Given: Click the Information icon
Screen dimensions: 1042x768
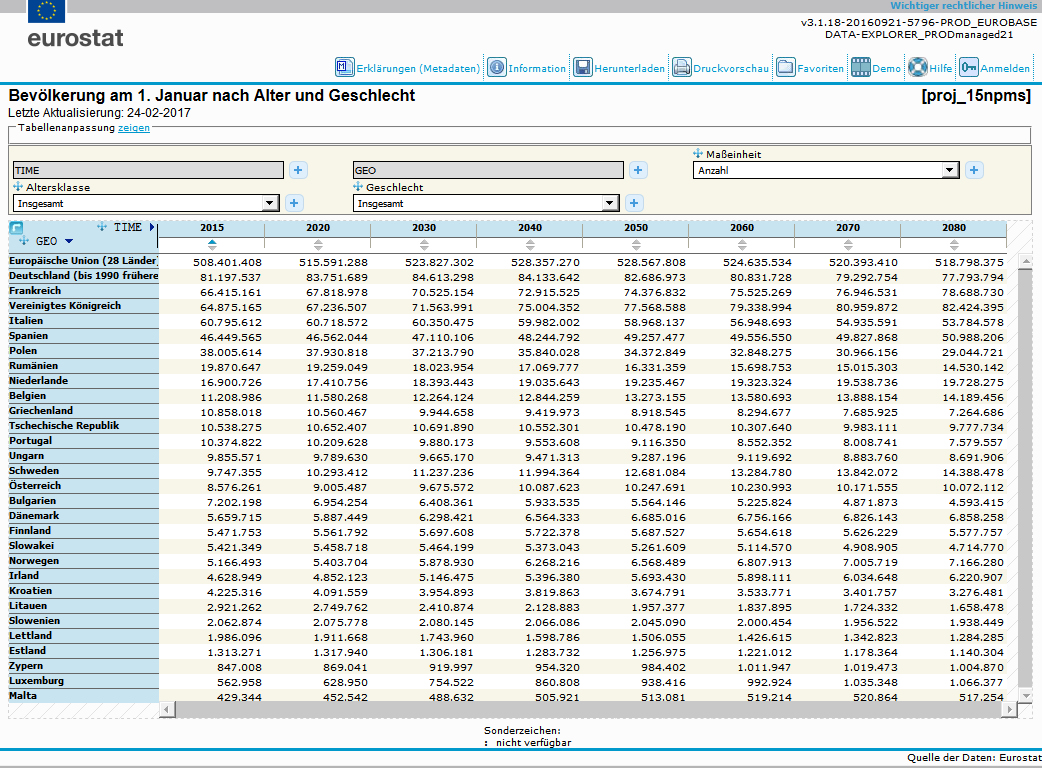Looking at the screenshot, I should point(497,68).
